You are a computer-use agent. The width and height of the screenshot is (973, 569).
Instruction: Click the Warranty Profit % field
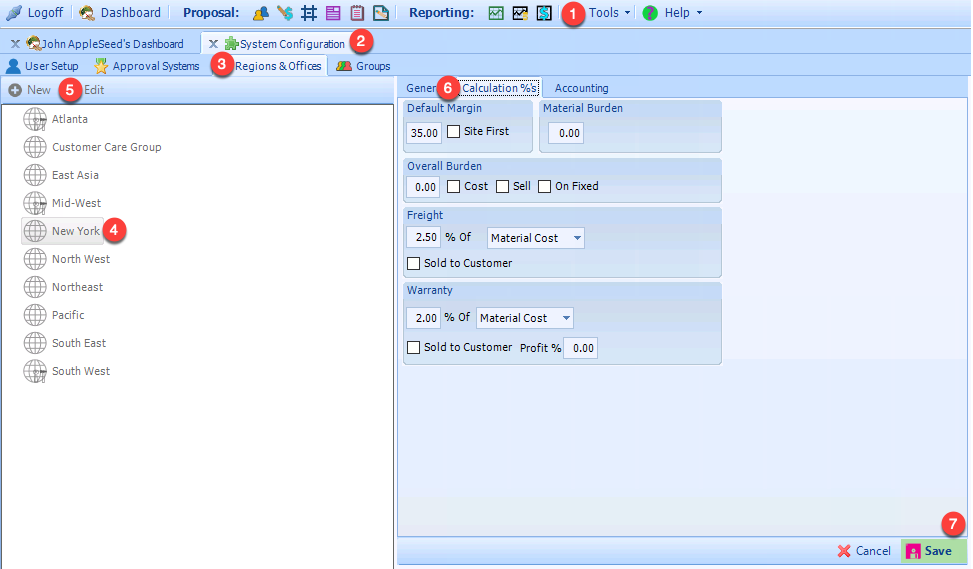[x=581, y=348]
